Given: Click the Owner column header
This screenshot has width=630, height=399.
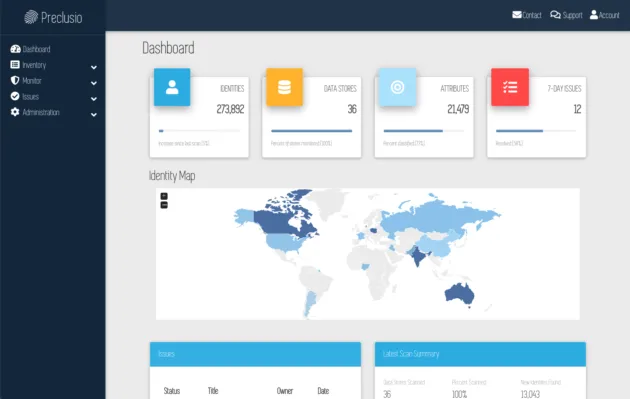Looking at the screenshot, I should (284, 391).
